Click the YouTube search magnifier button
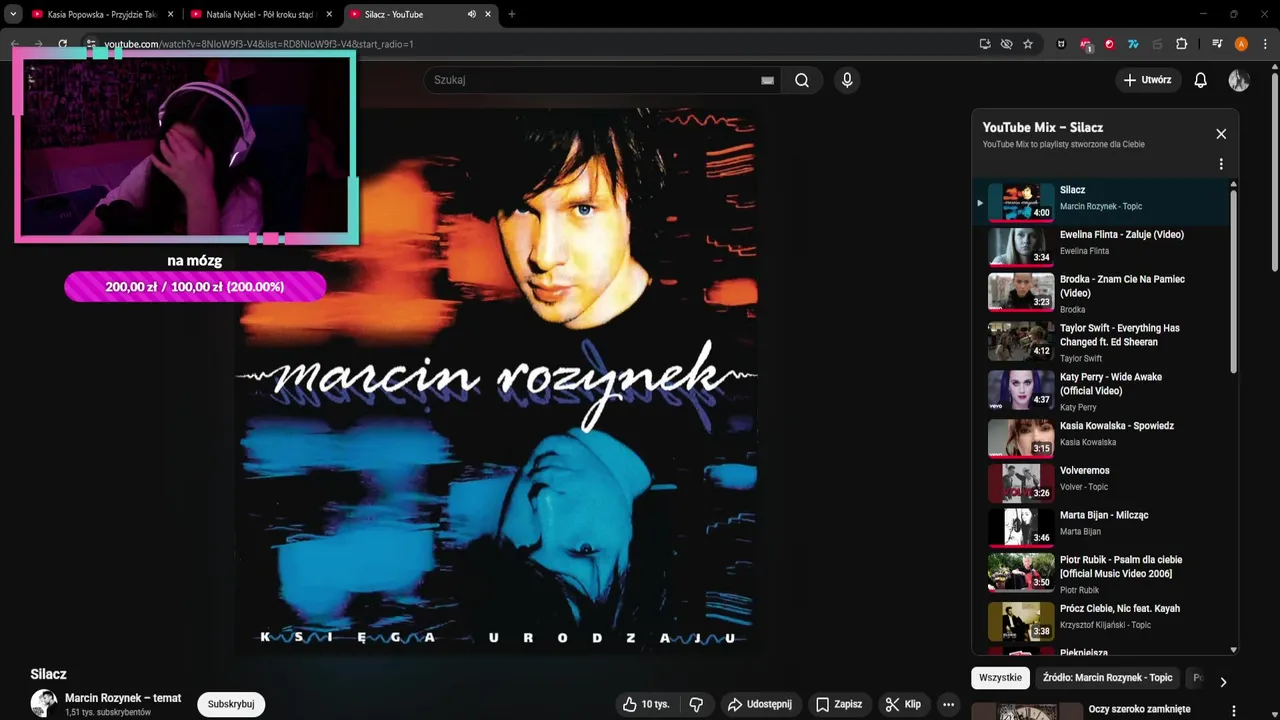The height and width of the screenshot is (720, 1280). pyautogui.click(x=801, y=80)
